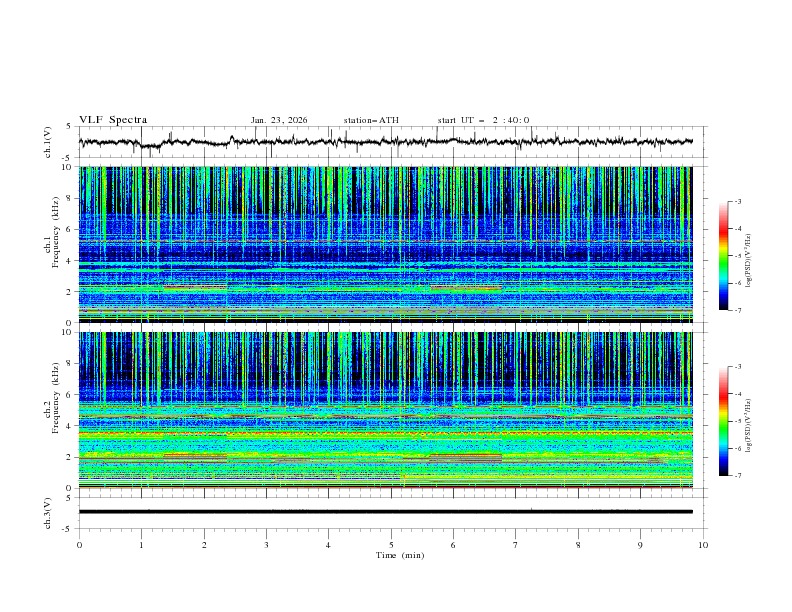Click red 2 kHz band near 2 min in ch.1
The height and width of the screenshot is (612, 792).
point(196,288)
